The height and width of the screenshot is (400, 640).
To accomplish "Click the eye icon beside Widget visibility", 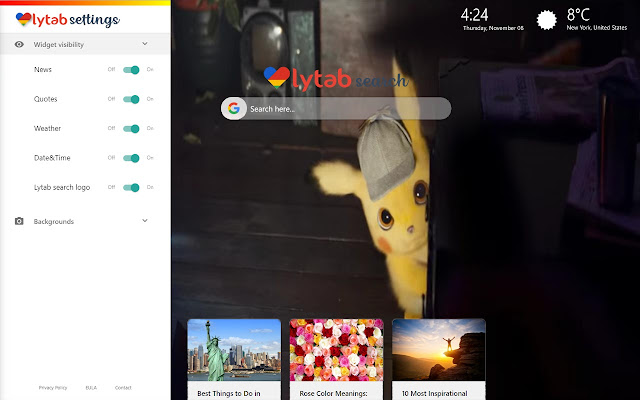I will pyautogui.click(x=19, y=44).
